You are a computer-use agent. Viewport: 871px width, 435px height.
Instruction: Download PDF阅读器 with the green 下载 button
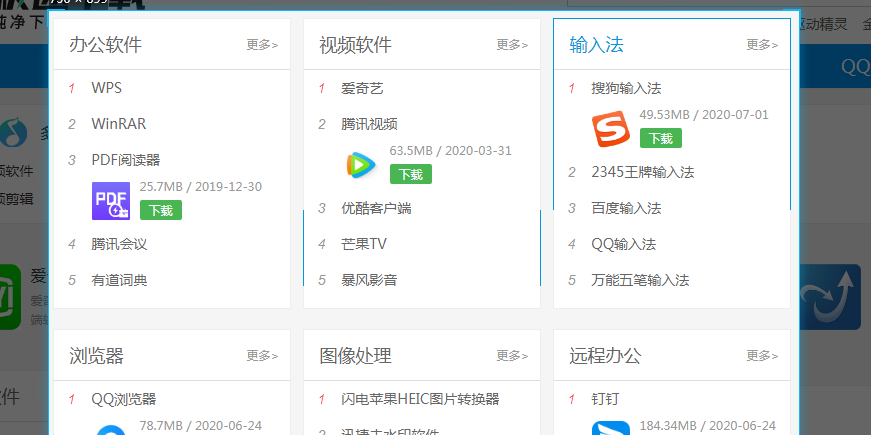(161, 210)
